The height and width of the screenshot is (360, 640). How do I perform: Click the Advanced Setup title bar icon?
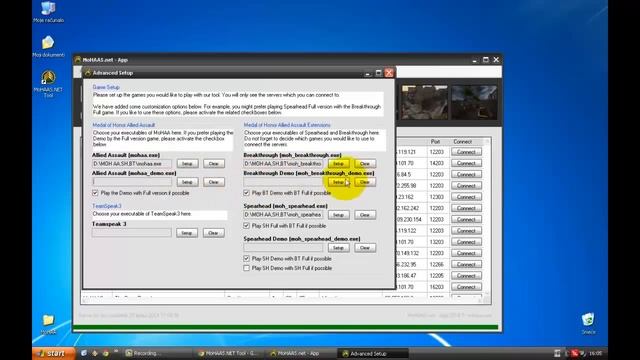coord(87,73)
